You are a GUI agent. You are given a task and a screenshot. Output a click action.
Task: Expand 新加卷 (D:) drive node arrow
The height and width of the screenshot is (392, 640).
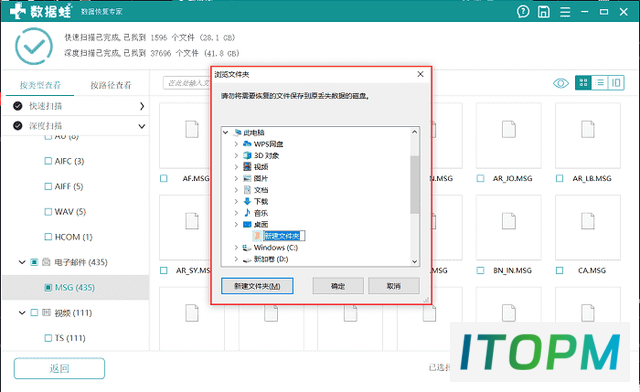click(236, 259)
